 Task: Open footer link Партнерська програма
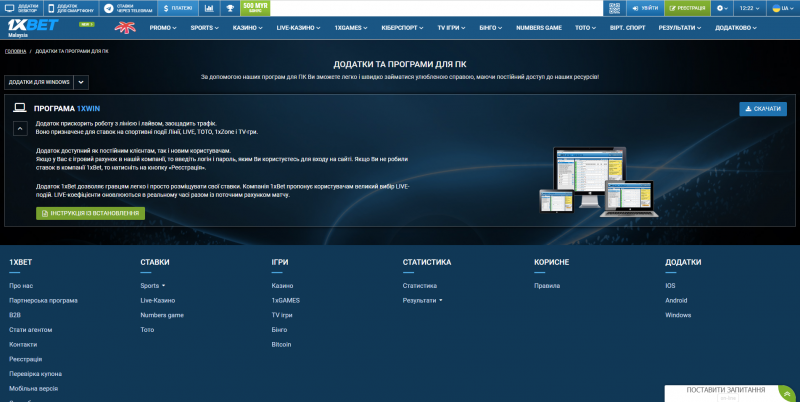[x=43, y=300]
